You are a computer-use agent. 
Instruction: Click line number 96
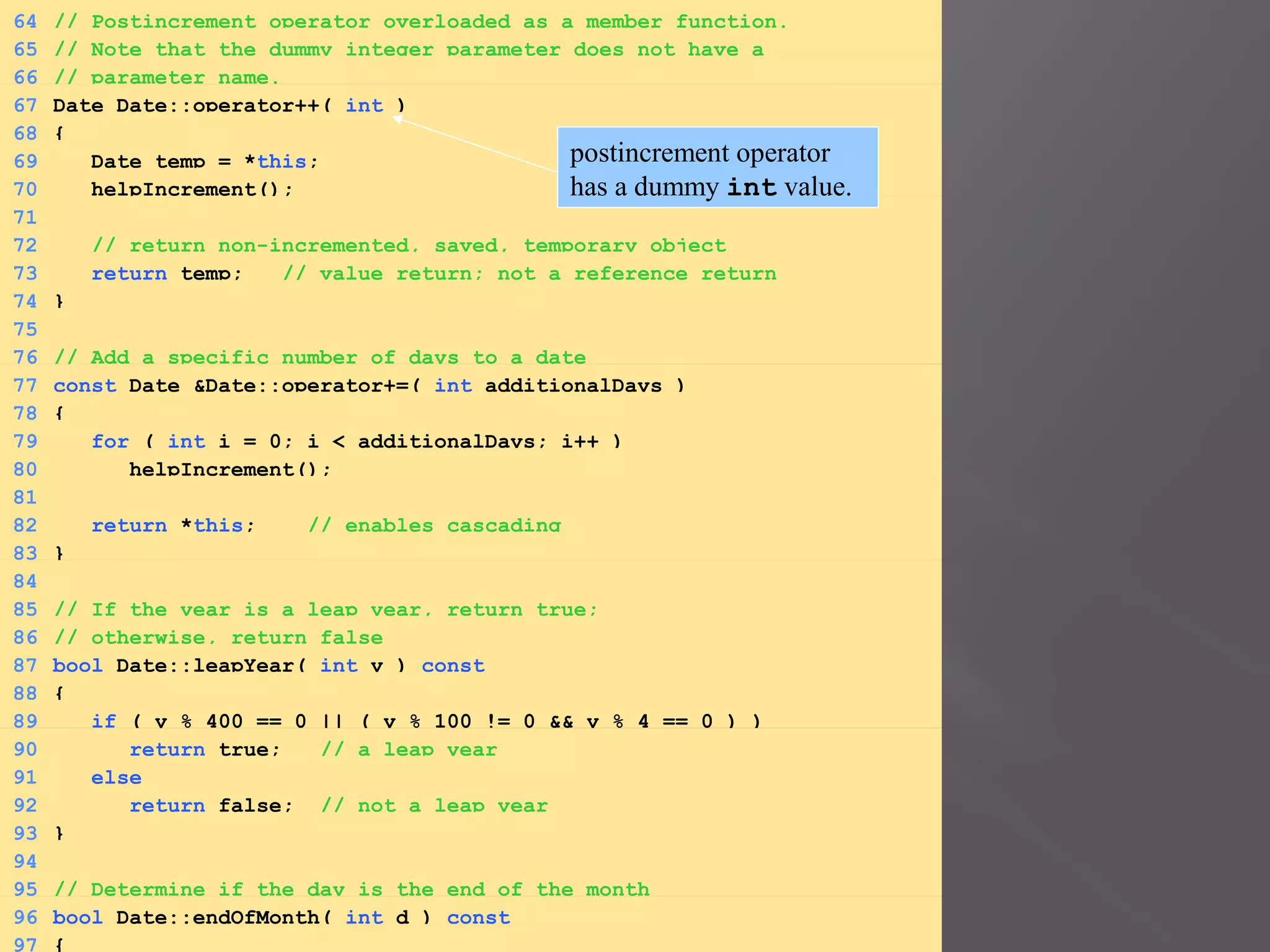(25, 917)
